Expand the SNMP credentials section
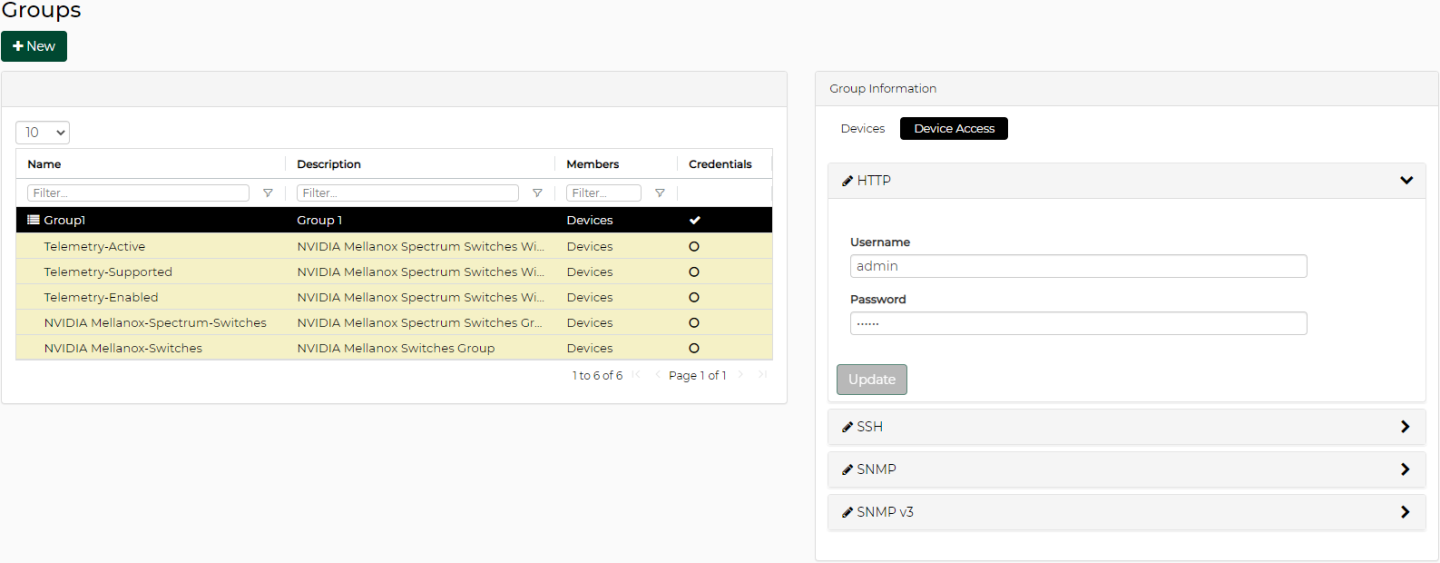 [x=1405, y=469]
